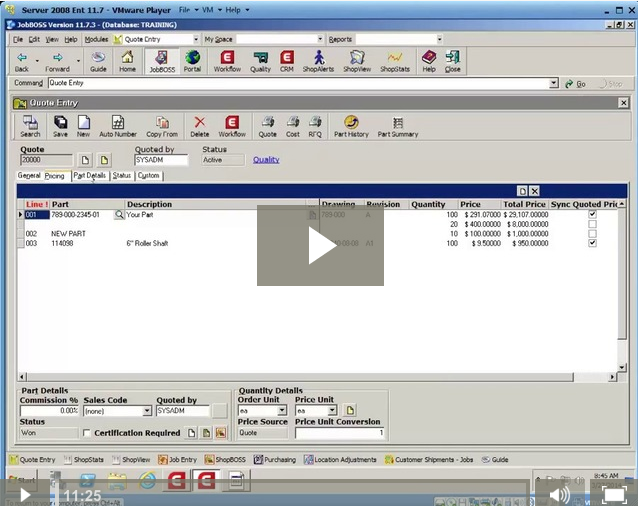Click the Auto Number icon
This screenshot has height=506, width=638.
coord(118,126)
